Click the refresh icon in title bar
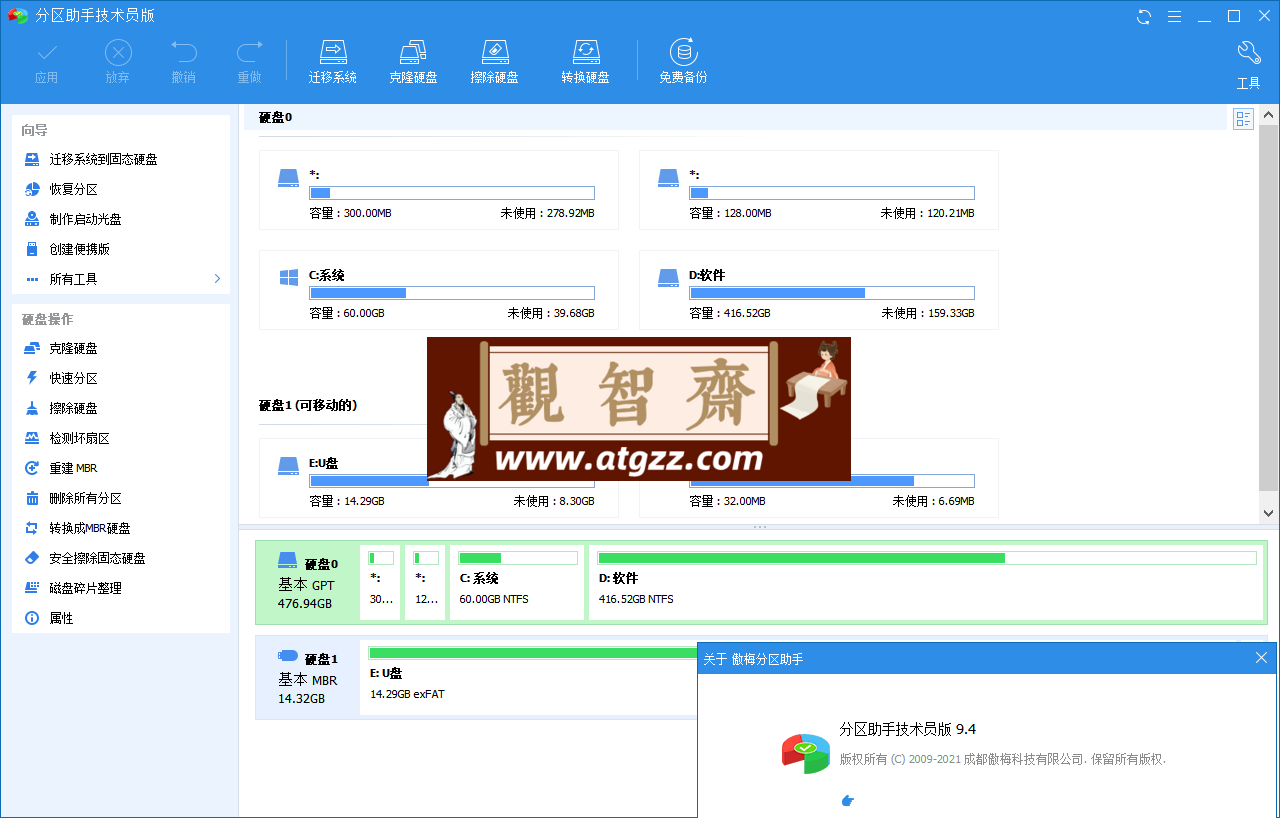This screenshot has width=1280, height=818. 1144,16
